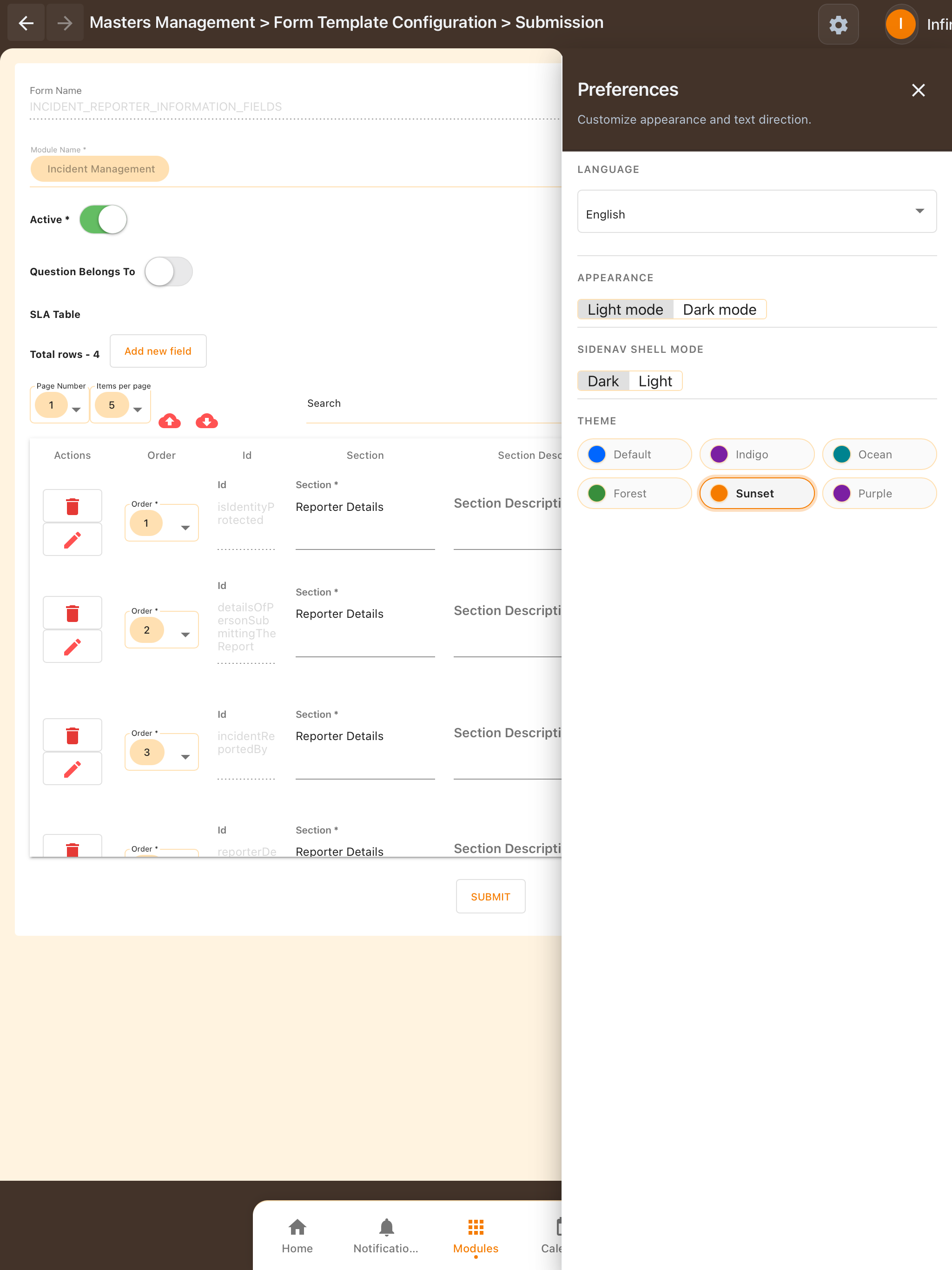Click Section Description field in order 1 row

[508, 514]
